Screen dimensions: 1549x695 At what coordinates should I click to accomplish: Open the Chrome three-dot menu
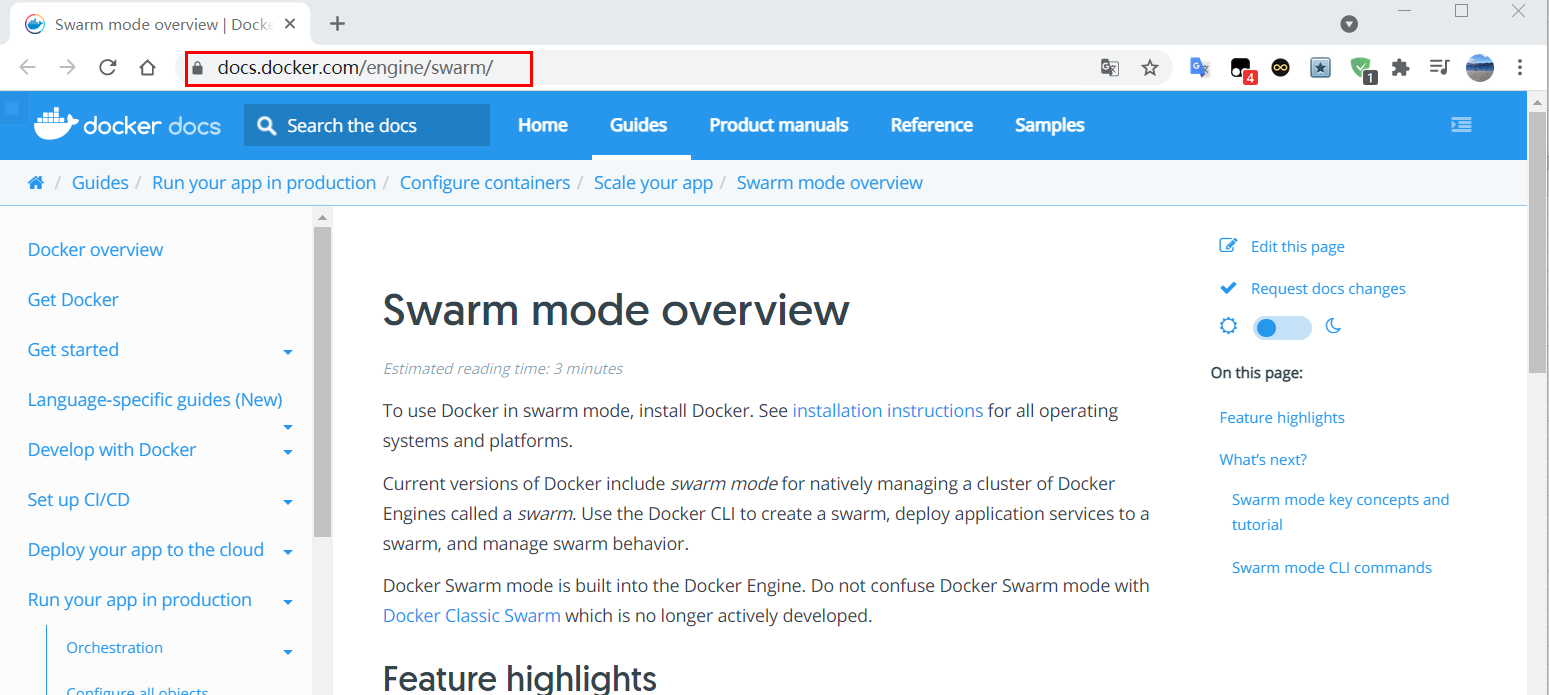click(1520, 67)
